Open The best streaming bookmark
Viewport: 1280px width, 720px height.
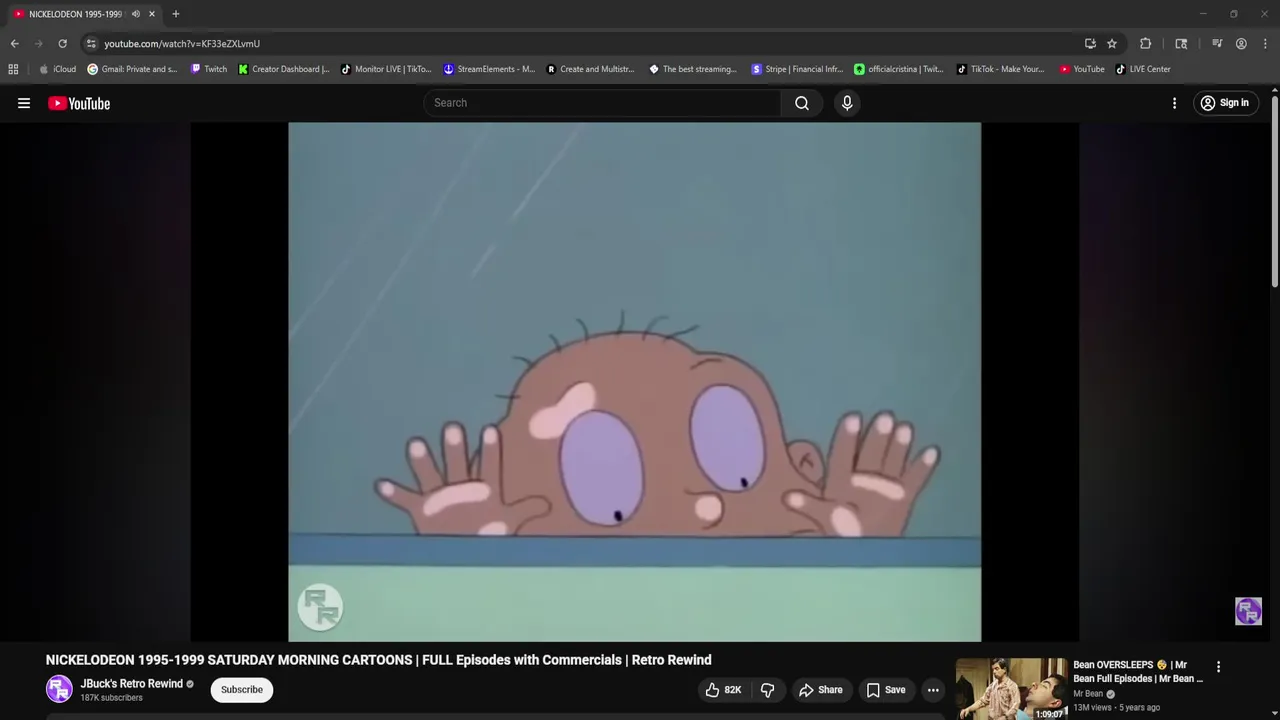tap(693, 69)
